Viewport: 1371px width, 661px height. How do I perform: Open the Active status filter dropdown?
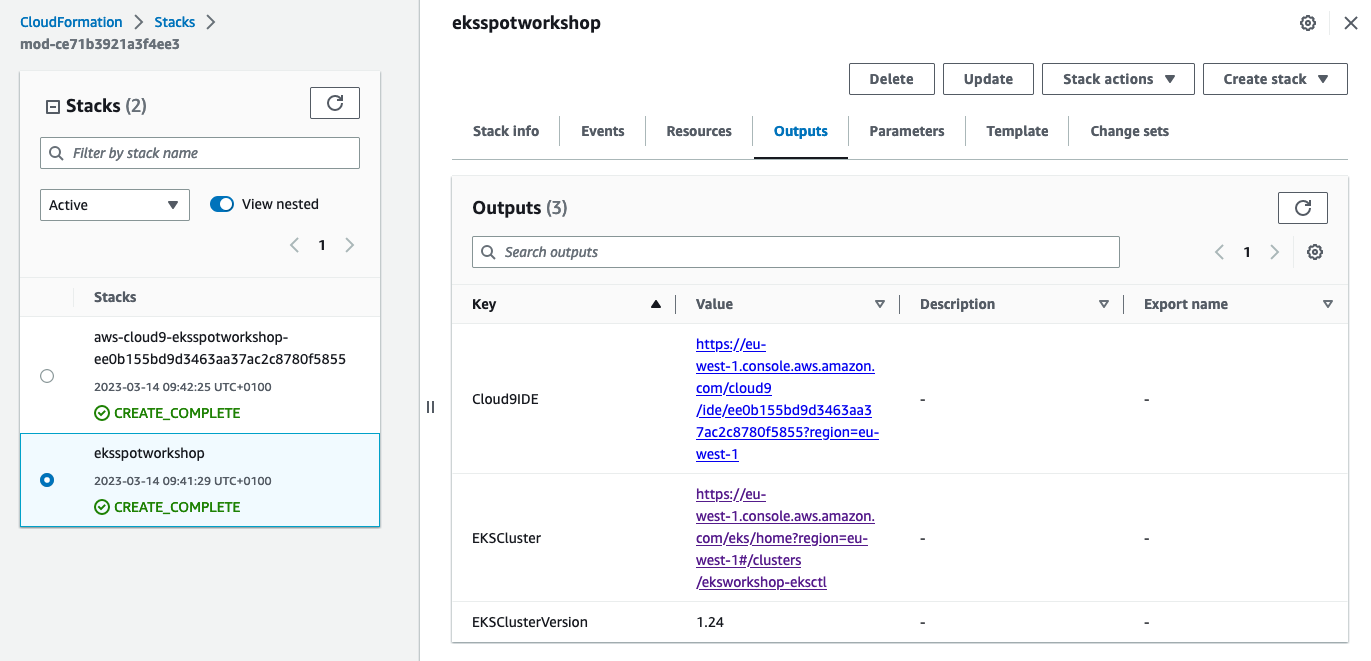point(115,205)
